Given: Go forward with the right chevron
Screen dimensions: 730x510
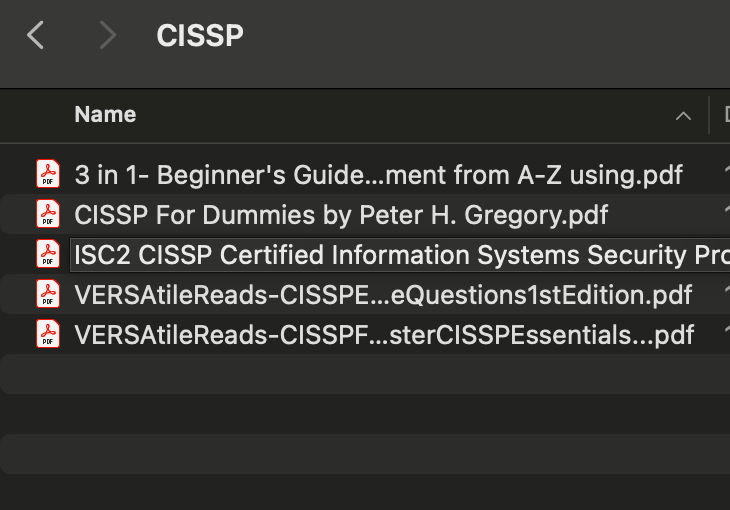Looking at the screenshot, I should coord(108,35).
